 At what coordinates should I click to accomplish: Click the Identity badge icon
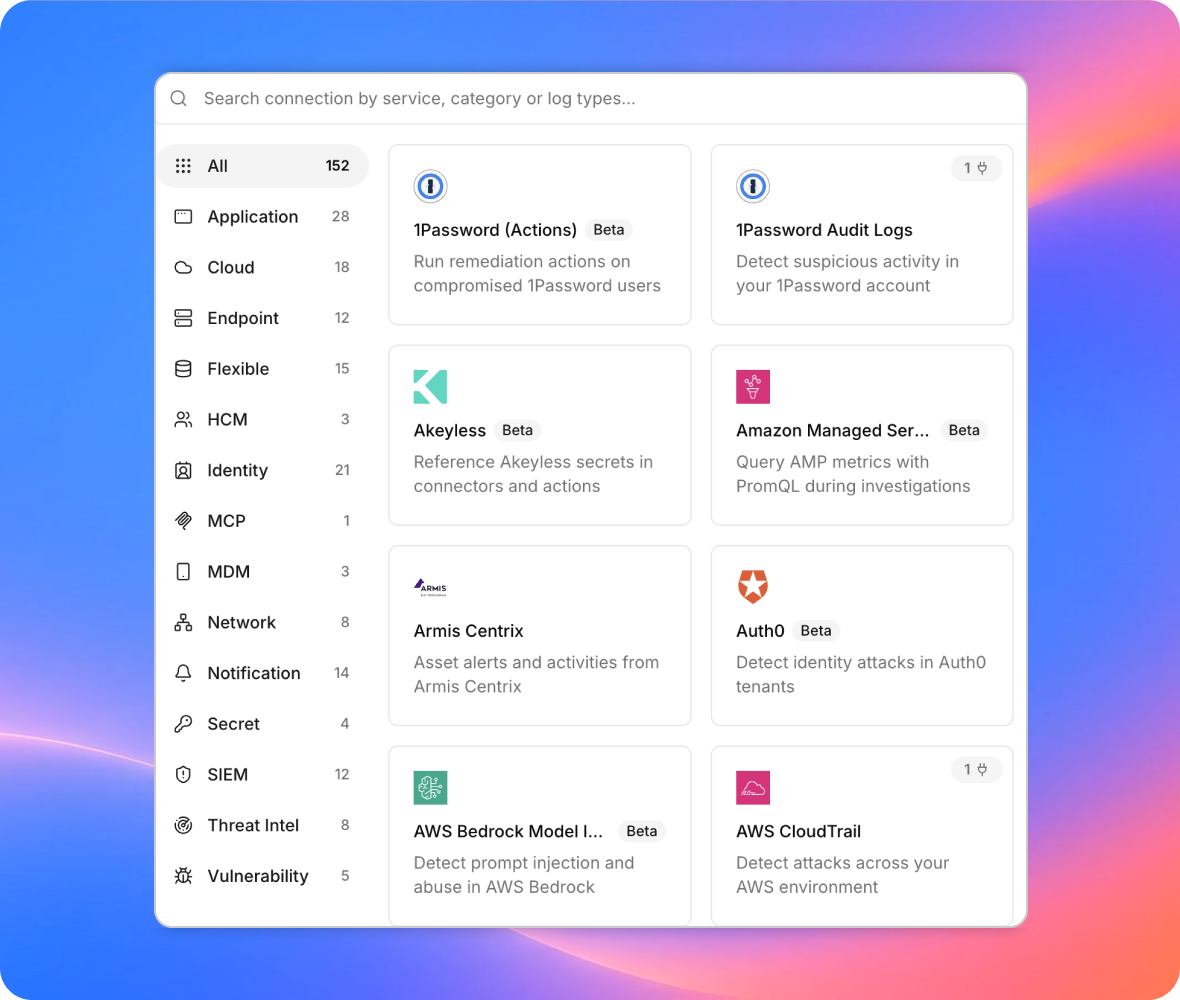pyautogui.click(x=183, y=470)
